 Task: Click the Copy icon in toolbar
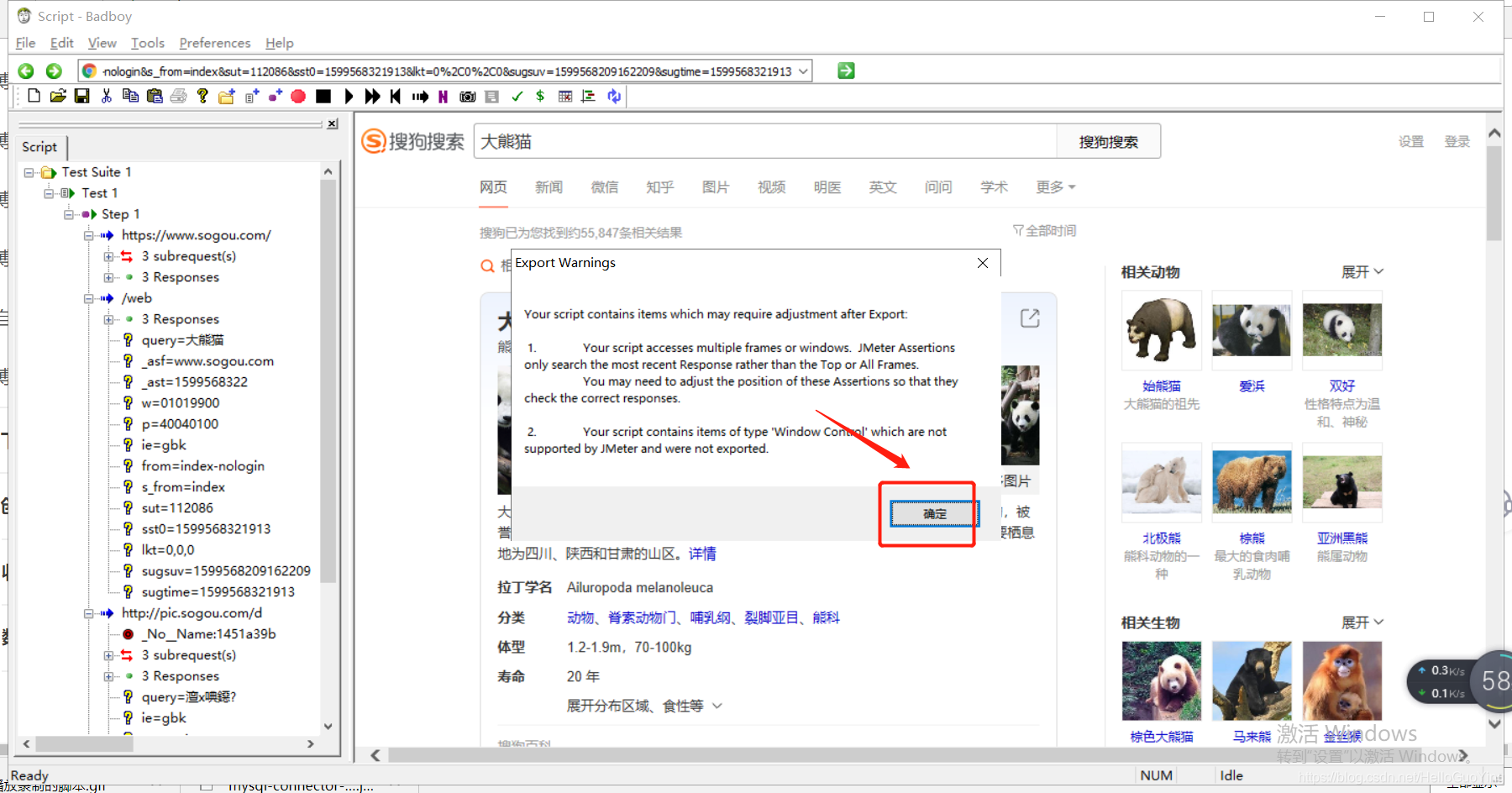tap(130, 96)
